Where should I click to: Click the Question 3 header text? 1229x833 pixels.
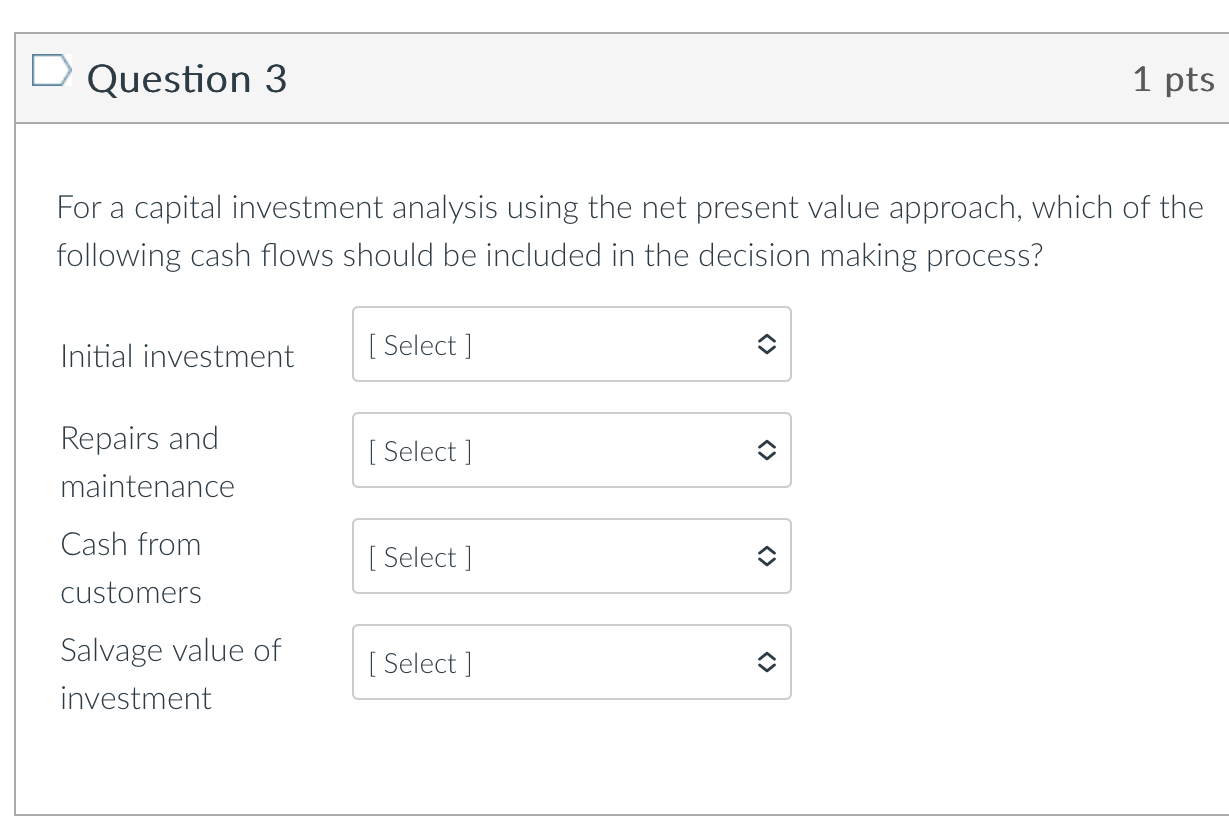pos(187,78)
